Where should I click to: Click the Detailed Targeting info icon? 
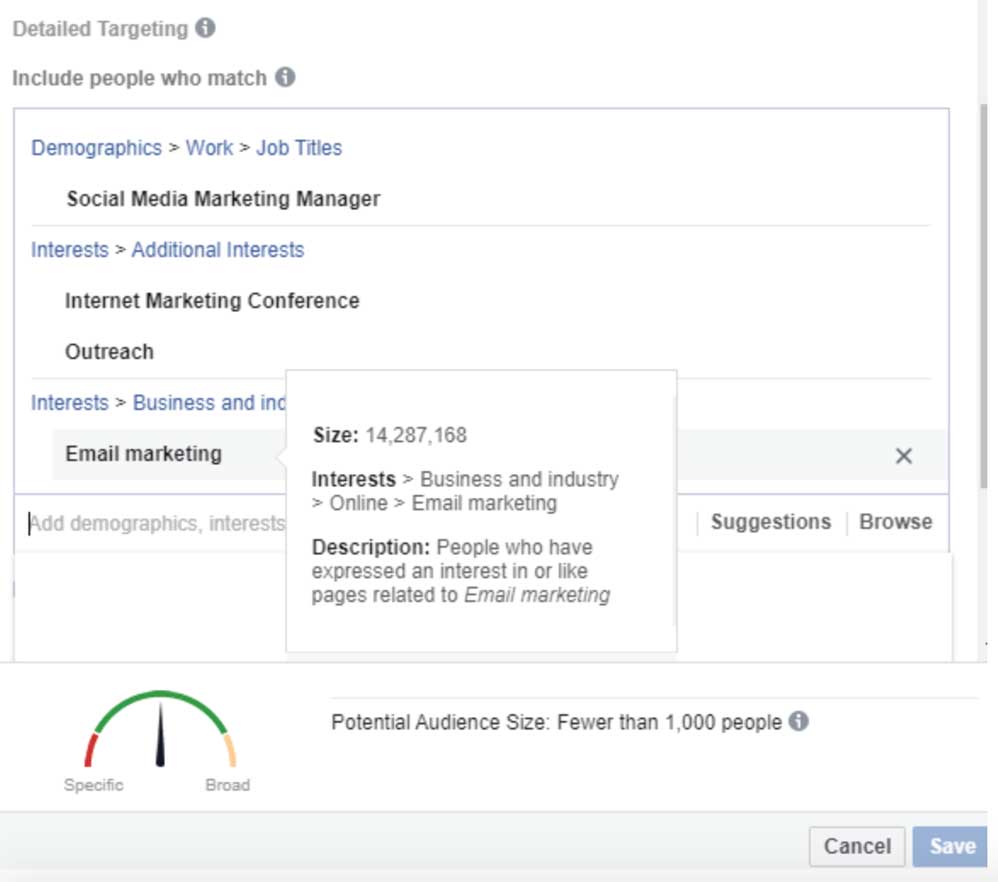pos(207,29)
